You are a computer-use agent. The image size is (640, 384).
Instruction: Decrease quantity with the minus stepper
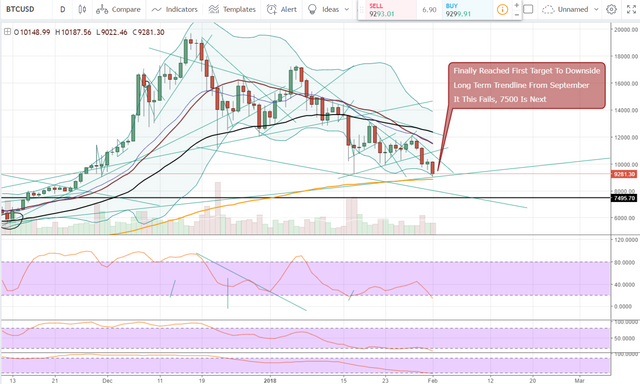tap(516, 15)
